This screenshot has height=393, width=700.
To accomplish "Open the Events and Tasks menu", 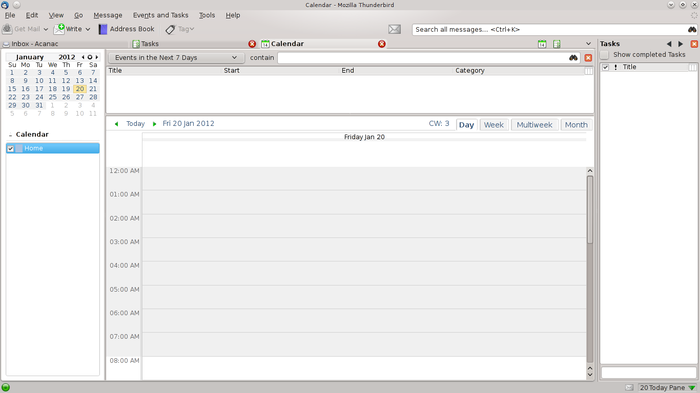I will (160, 15).
